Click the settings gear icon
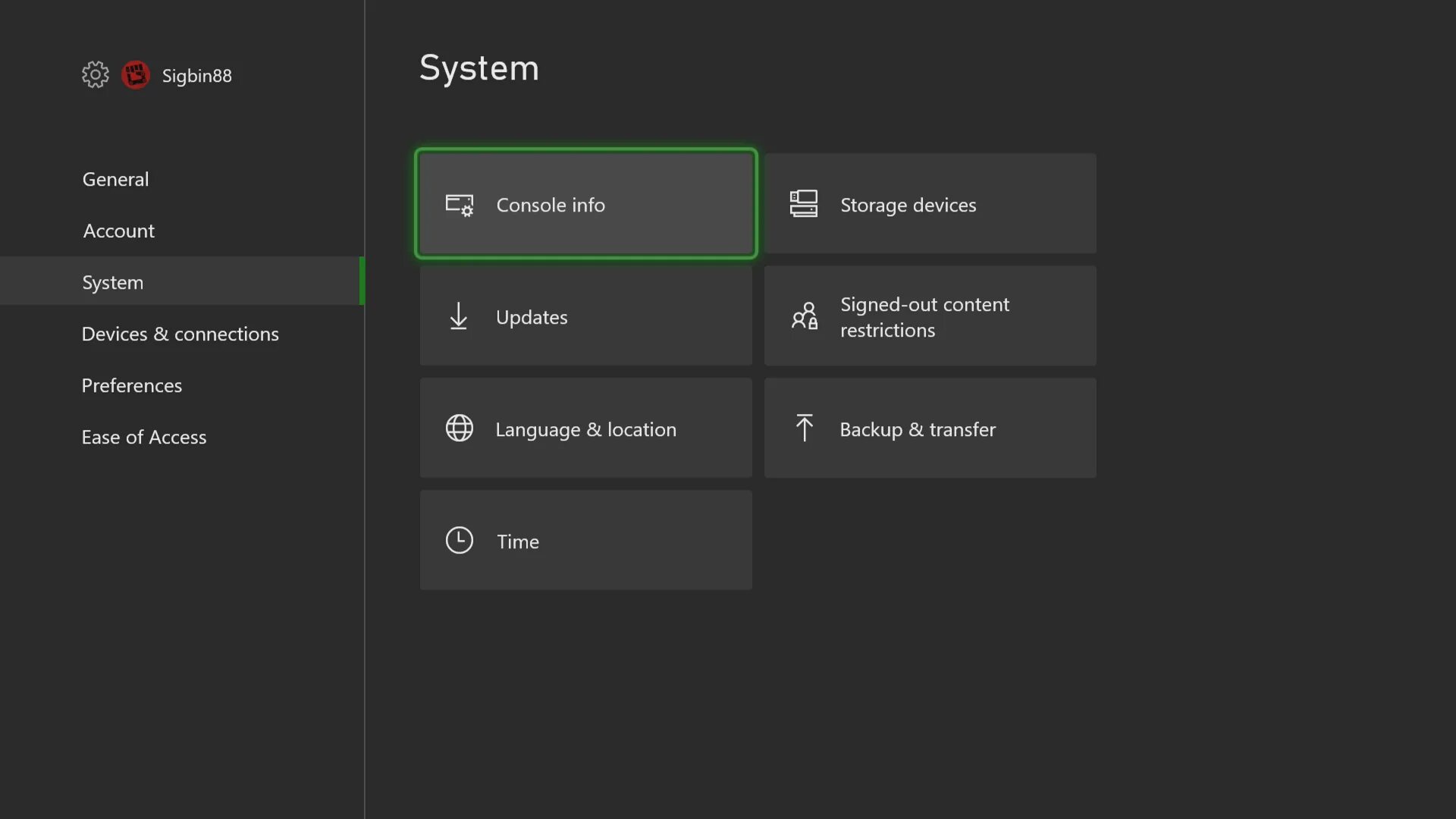 click(x=94, y=75)
